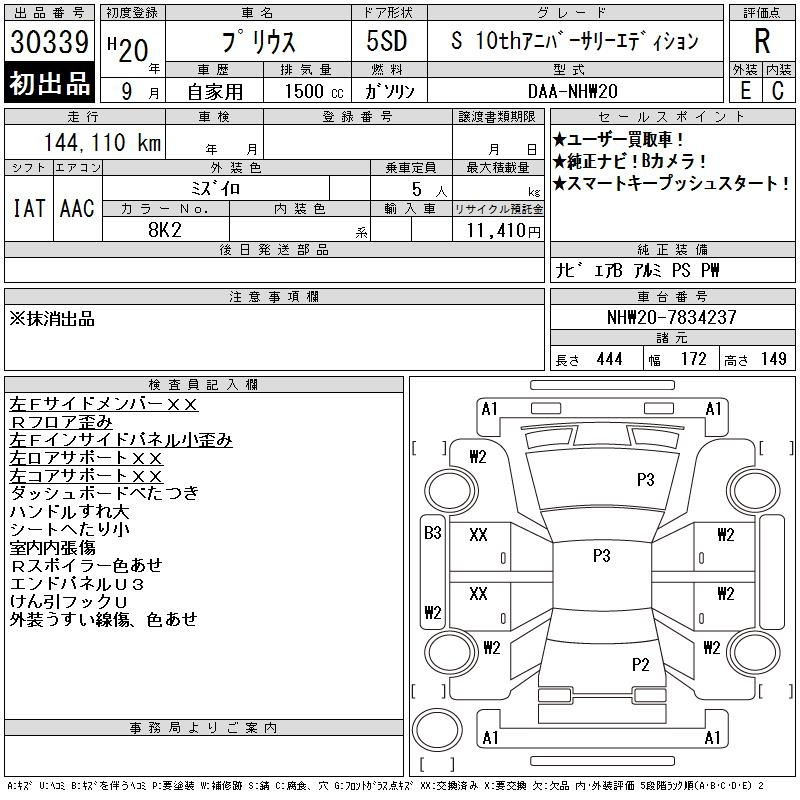The image size is (800, 800).
Task: Open the underlined Rフロア歪み note
Action: tap(61, 422)
